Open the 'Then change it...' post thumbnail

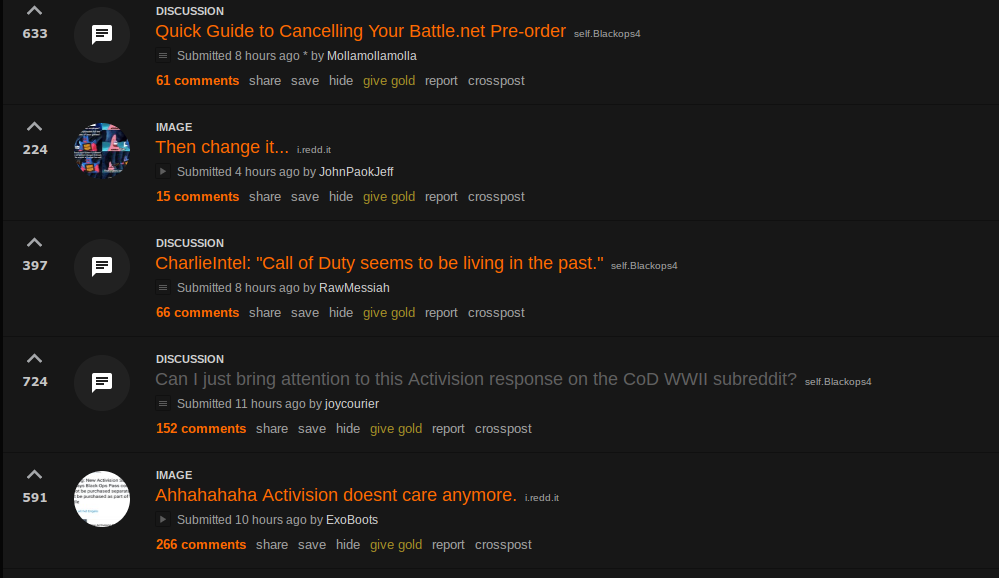[x=102, y=151]
